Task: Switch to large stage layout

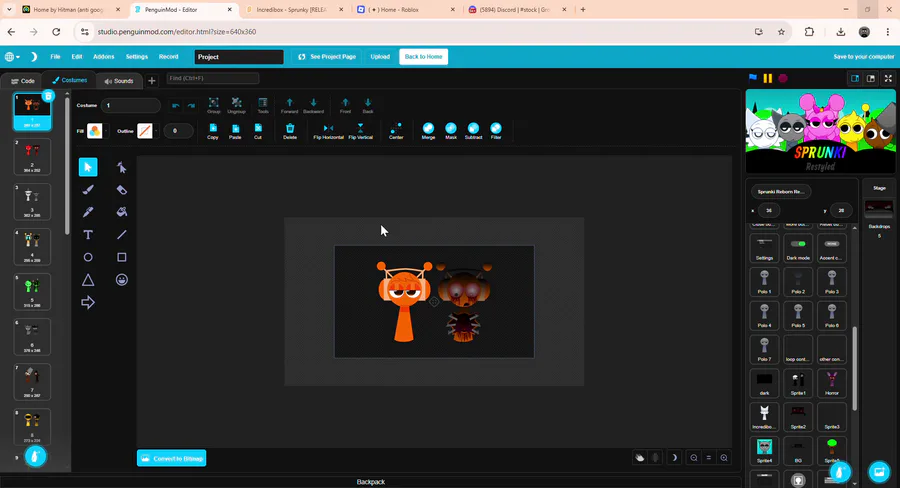Action: pyautogui.click(x=871, y=79)
